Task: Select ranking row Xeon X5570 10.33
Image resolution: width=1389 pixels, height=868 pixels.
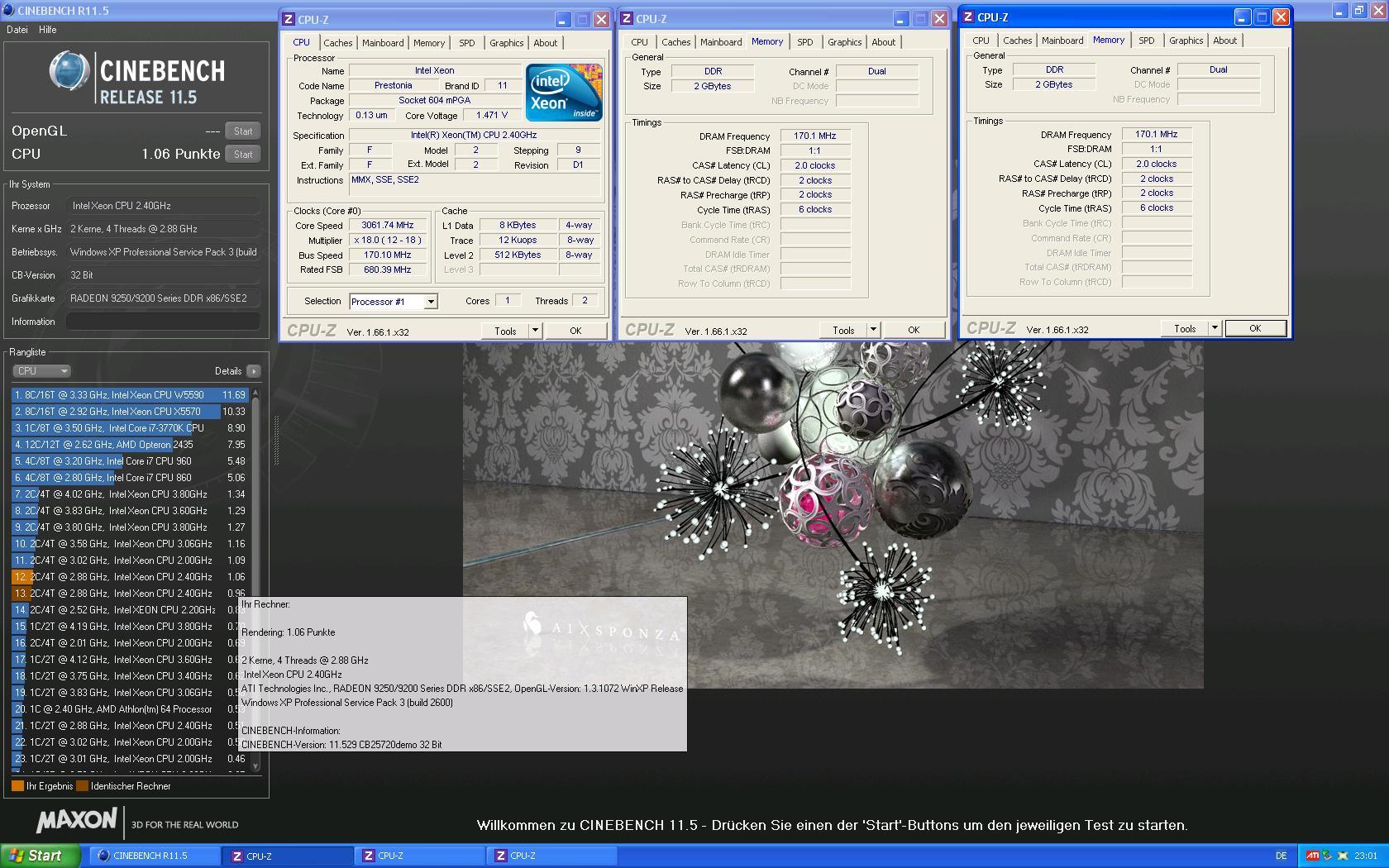Action: 130,412
